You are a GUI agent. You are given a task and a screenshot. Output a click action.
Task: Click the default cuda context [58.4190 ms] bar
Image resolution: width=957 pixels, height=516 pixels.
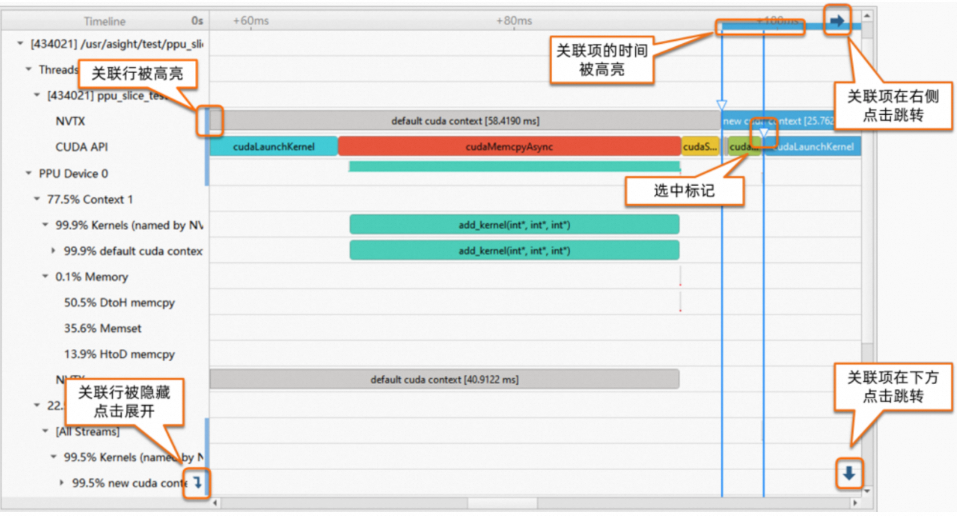pos(465,121)
